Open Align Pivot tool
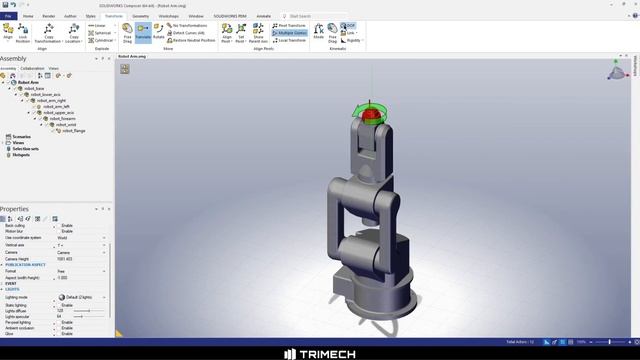 point(227,33)
